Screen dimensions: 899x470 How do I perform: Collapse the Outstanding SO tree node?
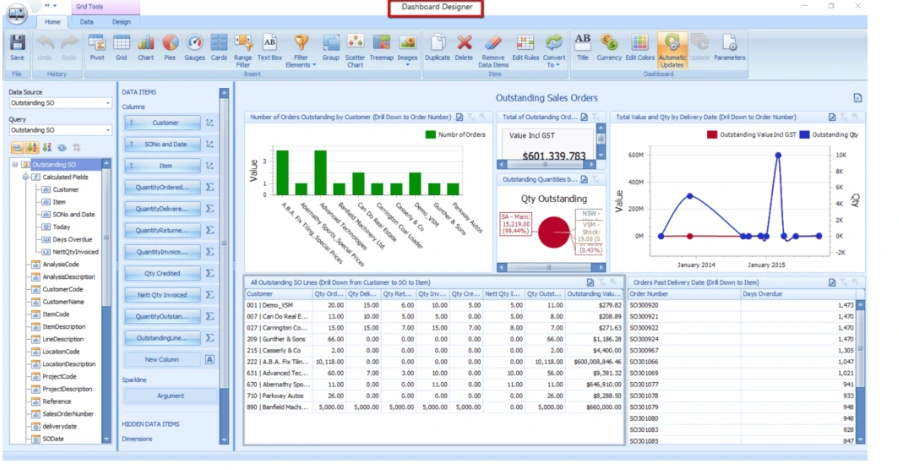pos(15,164)
